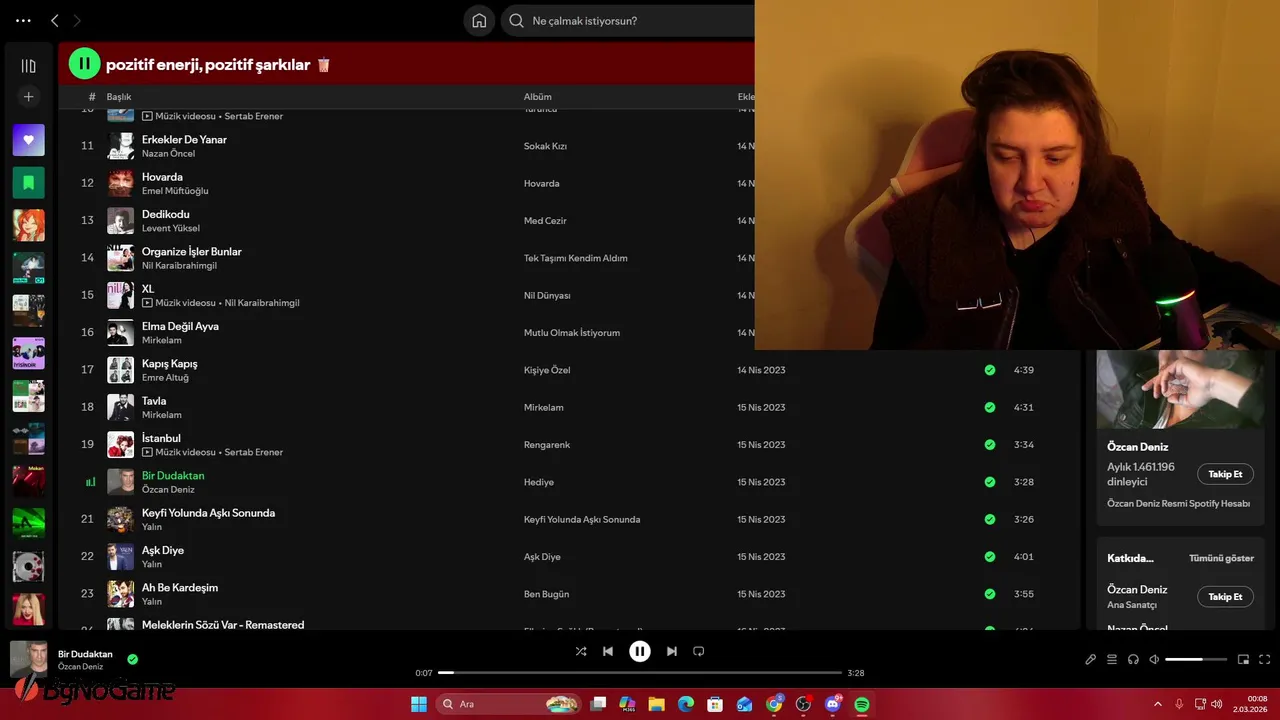Toggle saved checkmark on İstanbul row
Screen dimensions: 1280x720
(990, 444)
